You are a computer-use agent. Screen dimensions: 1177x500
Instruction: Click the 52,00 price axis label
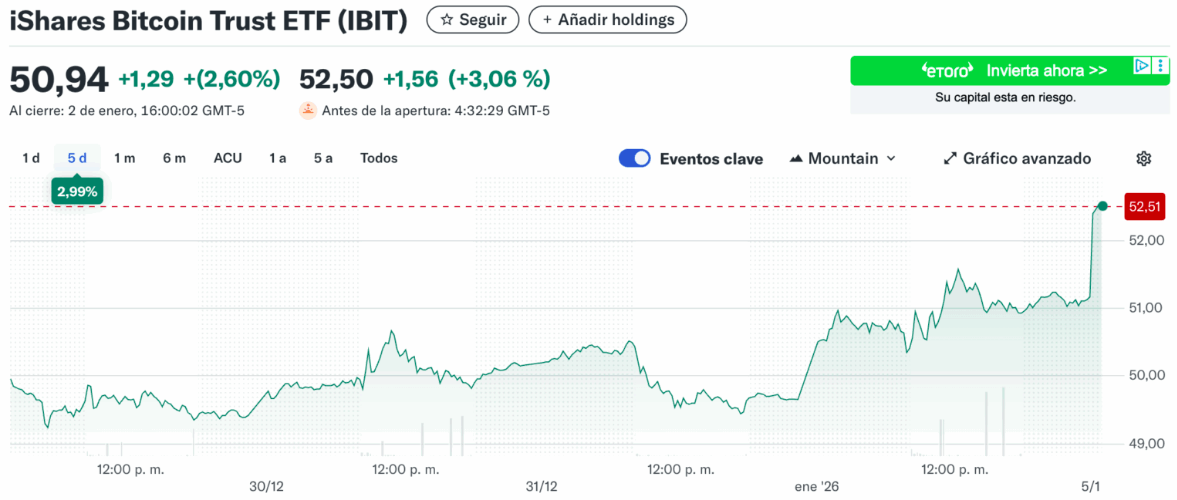click(x=1145, y=240)
